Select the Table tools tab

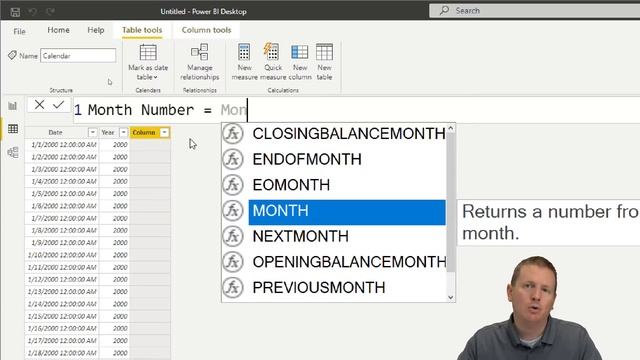pyautogui.click(x=142, y=30)
